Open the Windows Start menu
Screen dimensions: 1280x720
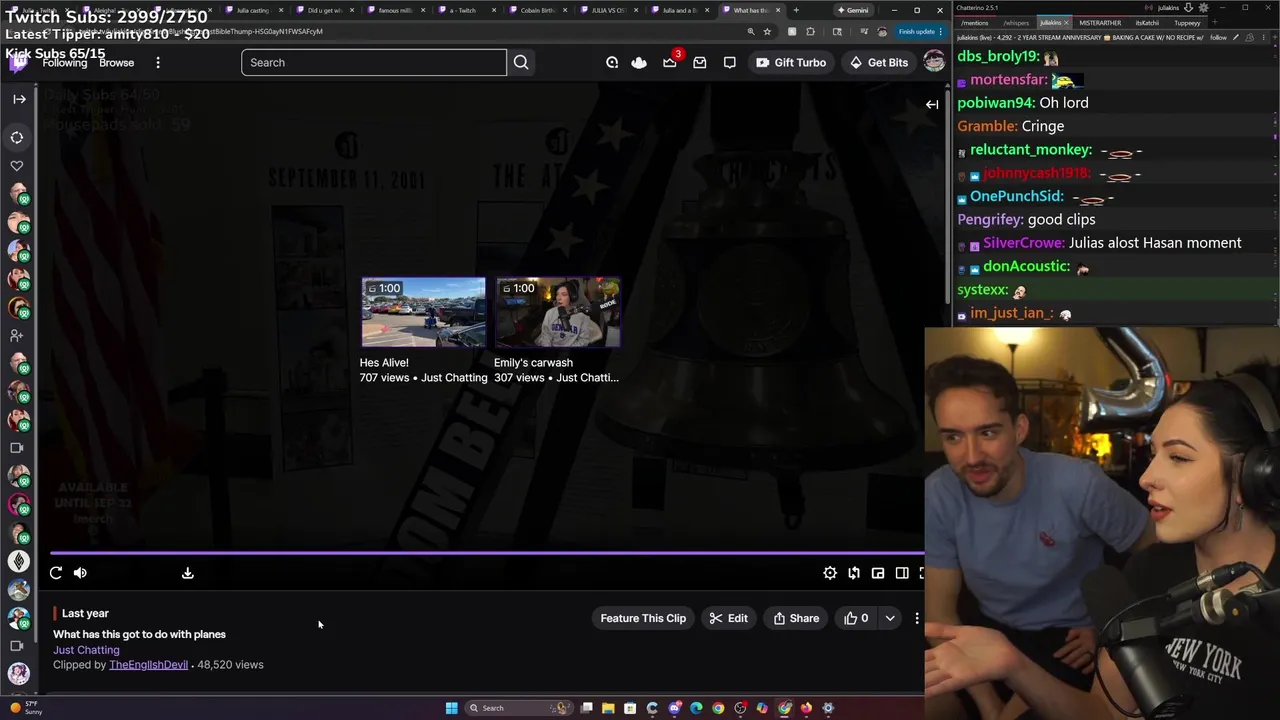[451, 708]
